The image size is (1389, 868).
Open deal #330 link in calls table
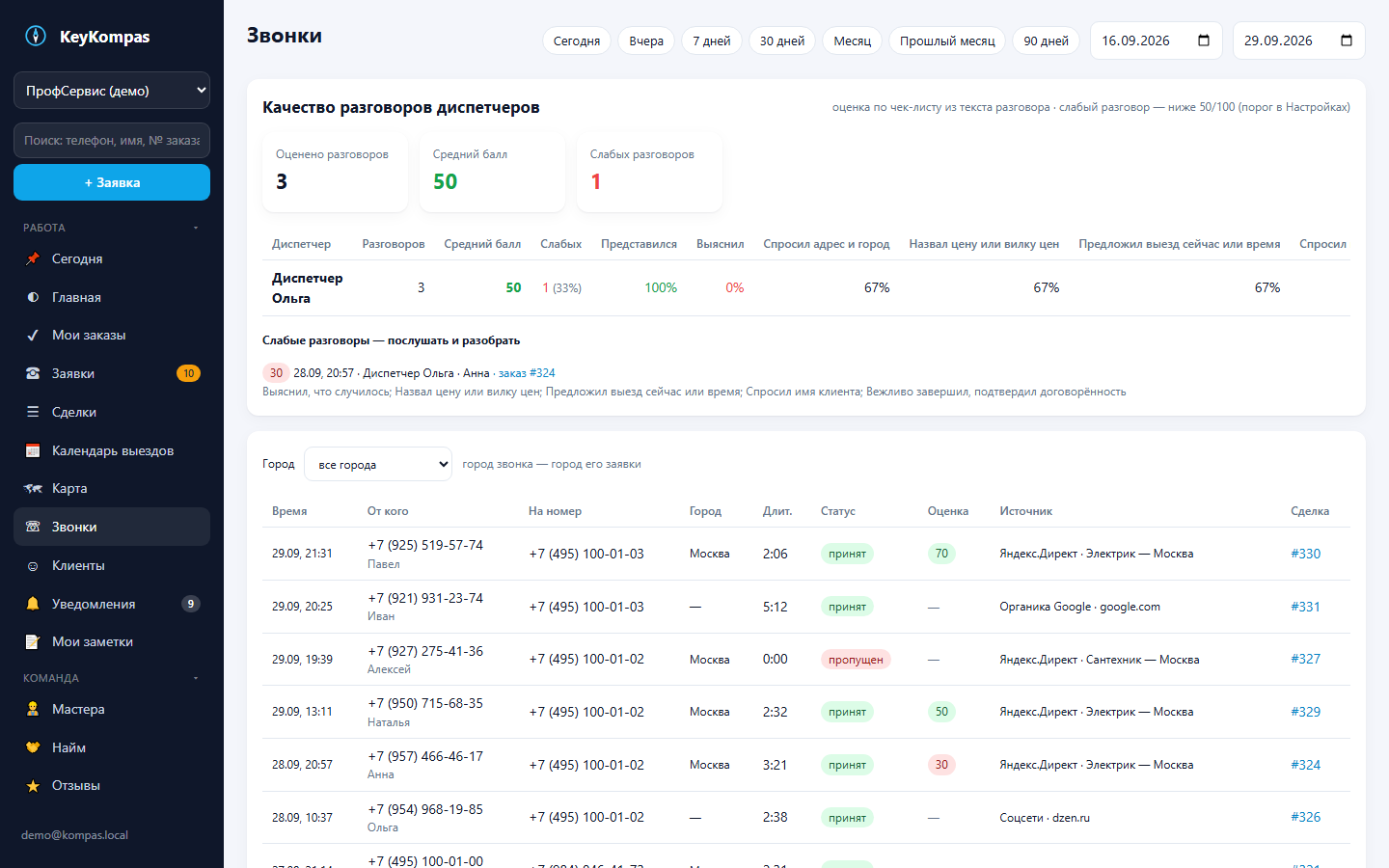pyautogui.click(x=1306, y=554)
